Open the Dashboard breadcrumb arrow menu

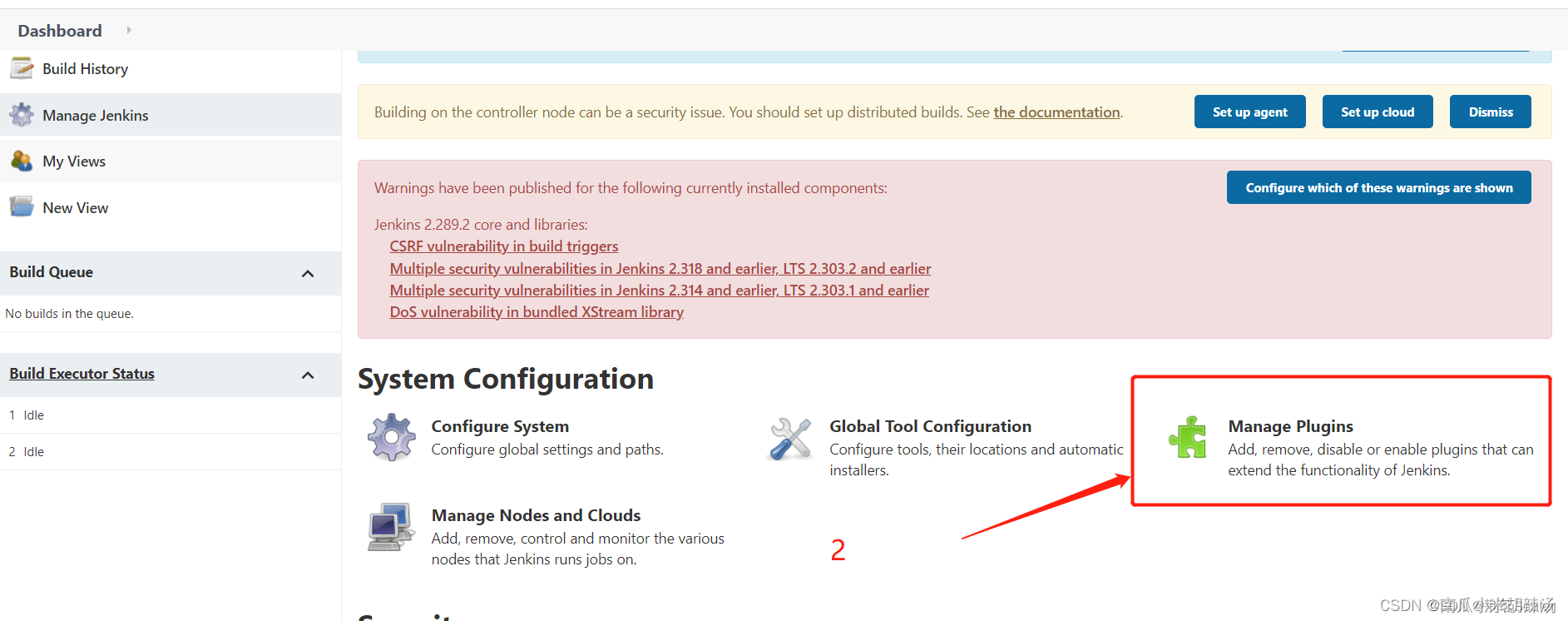pyautogui.click(x=128, y=30)
